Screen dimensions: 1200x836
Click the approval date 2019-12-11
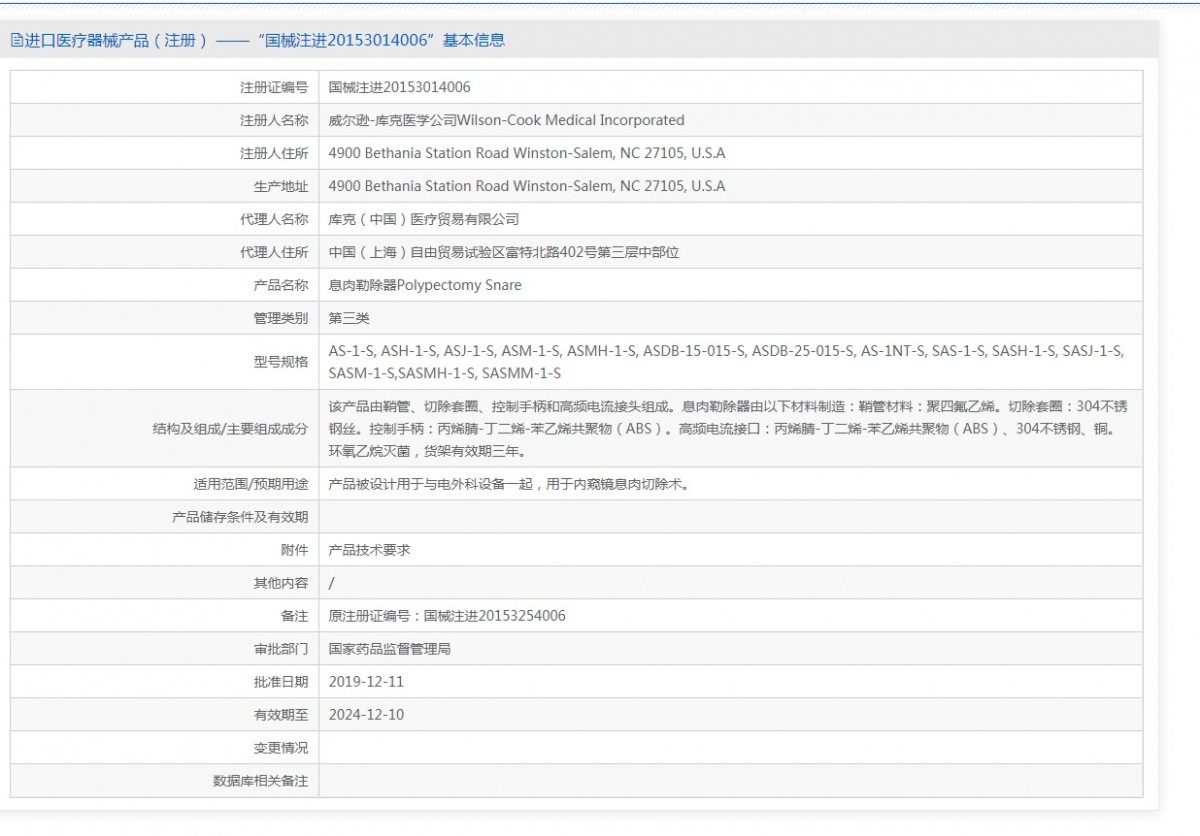366,682
